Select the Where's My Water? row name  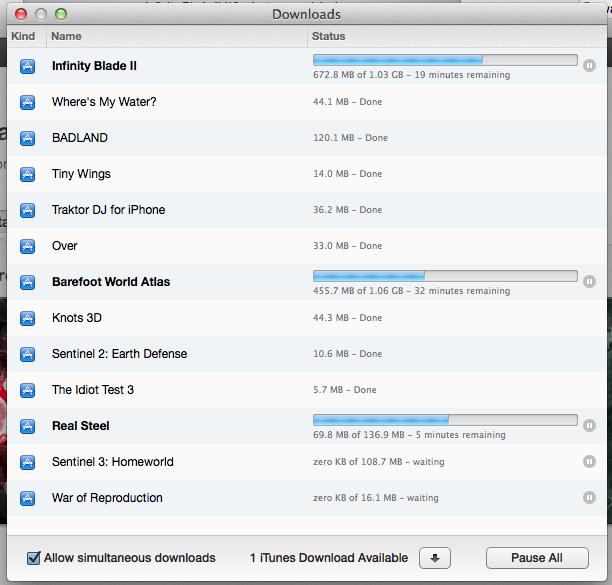[104, 102]
